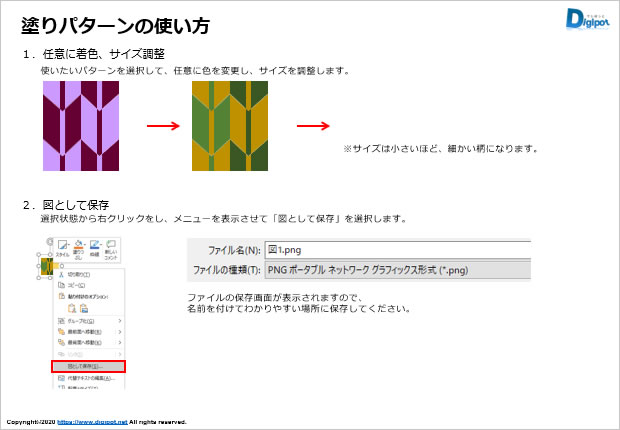
Task: Click the green and gold pattern swatch
Action: pyautogui.click(x=230, y=126)
